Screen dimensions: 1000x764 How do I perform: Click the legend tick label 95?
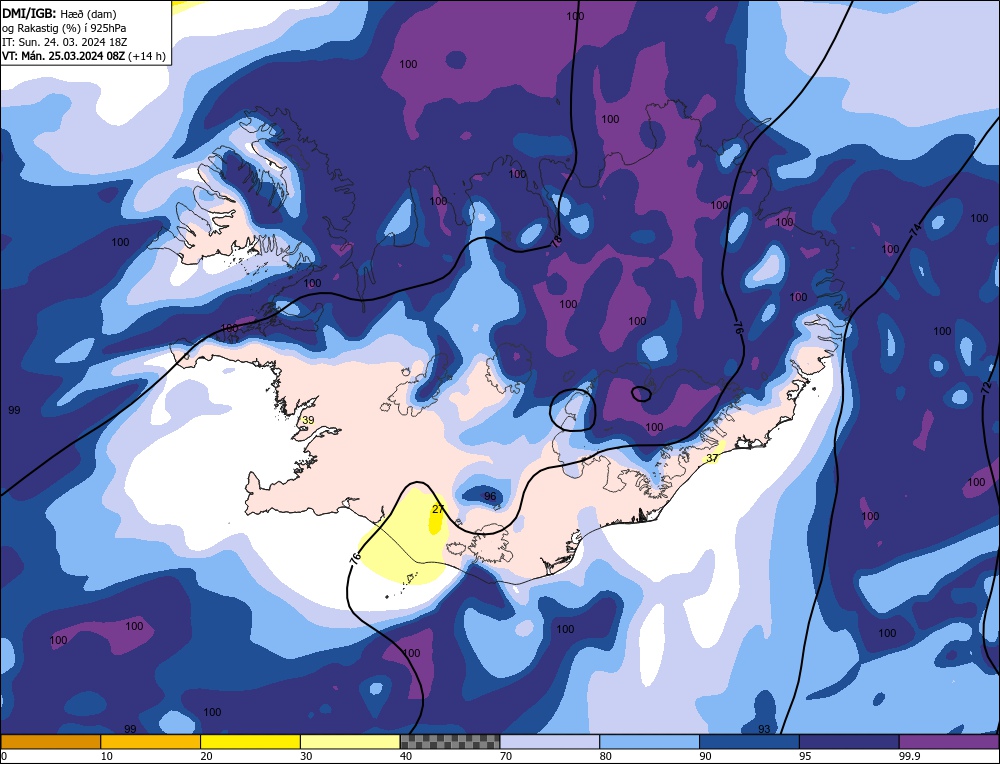[x=805, y=756]
